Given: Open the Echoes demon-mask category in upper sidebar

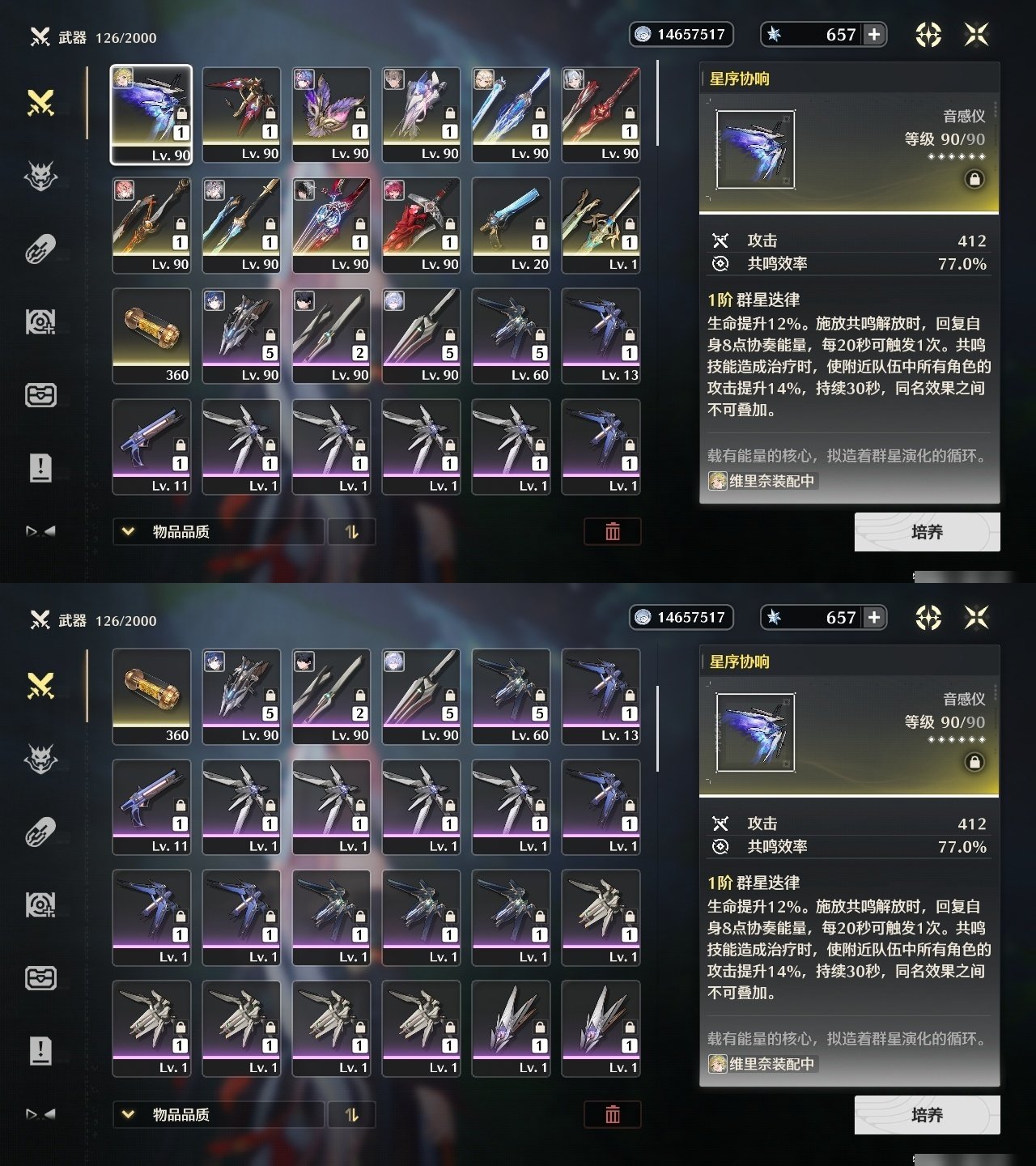Looking at the screenshot, I should 40,176.
